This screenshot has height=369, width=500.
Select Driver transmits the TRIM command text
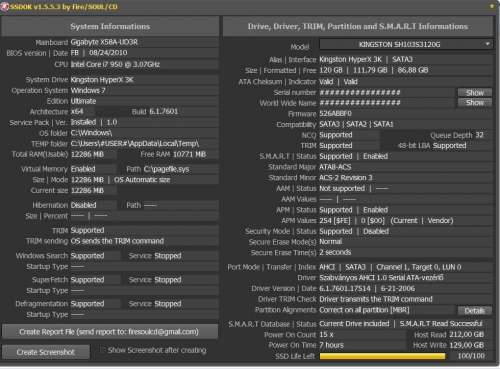376,299
